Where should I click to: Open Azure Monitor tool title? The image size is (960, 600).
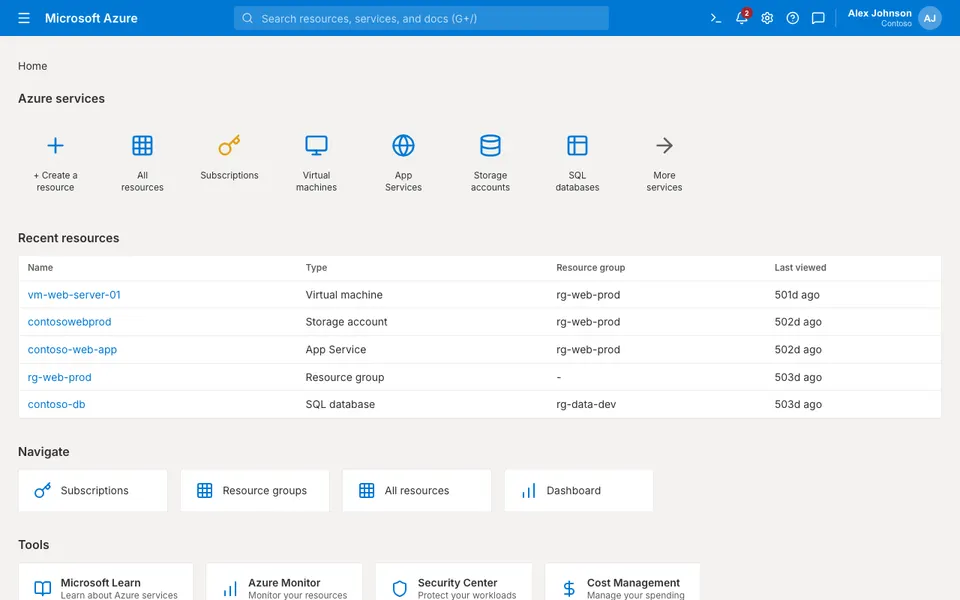[x=284, y=583]
